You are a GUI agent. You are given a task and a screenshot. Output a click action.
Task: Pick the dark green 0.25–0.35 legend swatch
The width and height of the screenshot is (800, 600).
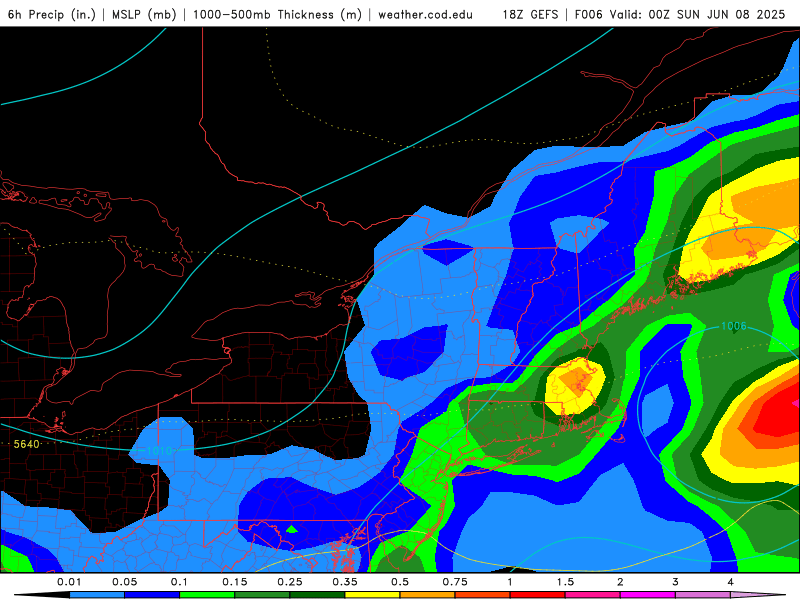(317, 595)
